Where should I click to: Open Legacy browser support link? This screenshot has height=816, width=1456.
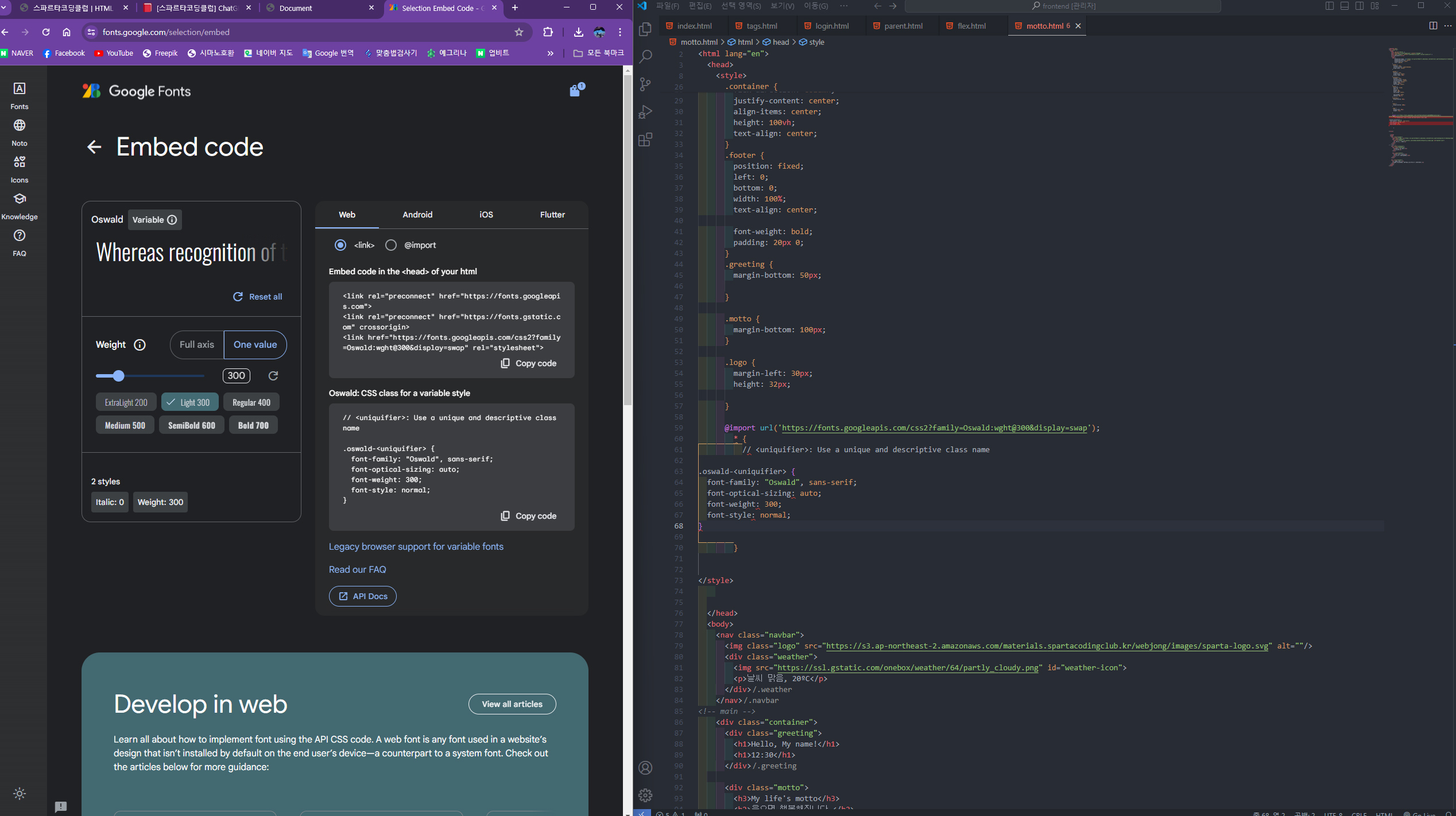[416, 547]
